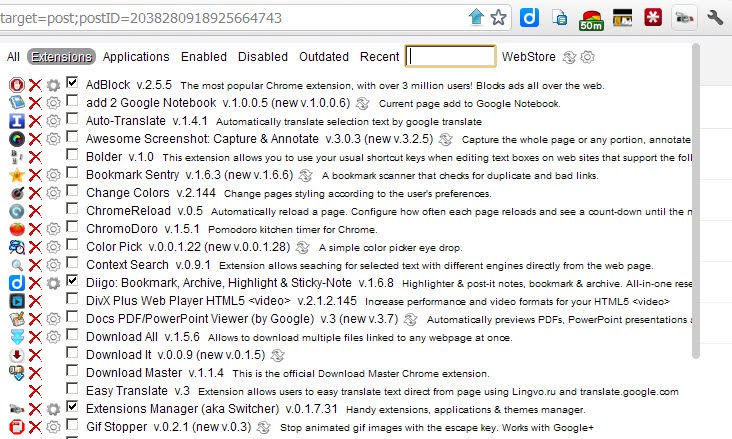The width and height of the screenshot is (732, 439).
Task: Enable Auto-Translate checkbox
Action: tap(72, 119)
